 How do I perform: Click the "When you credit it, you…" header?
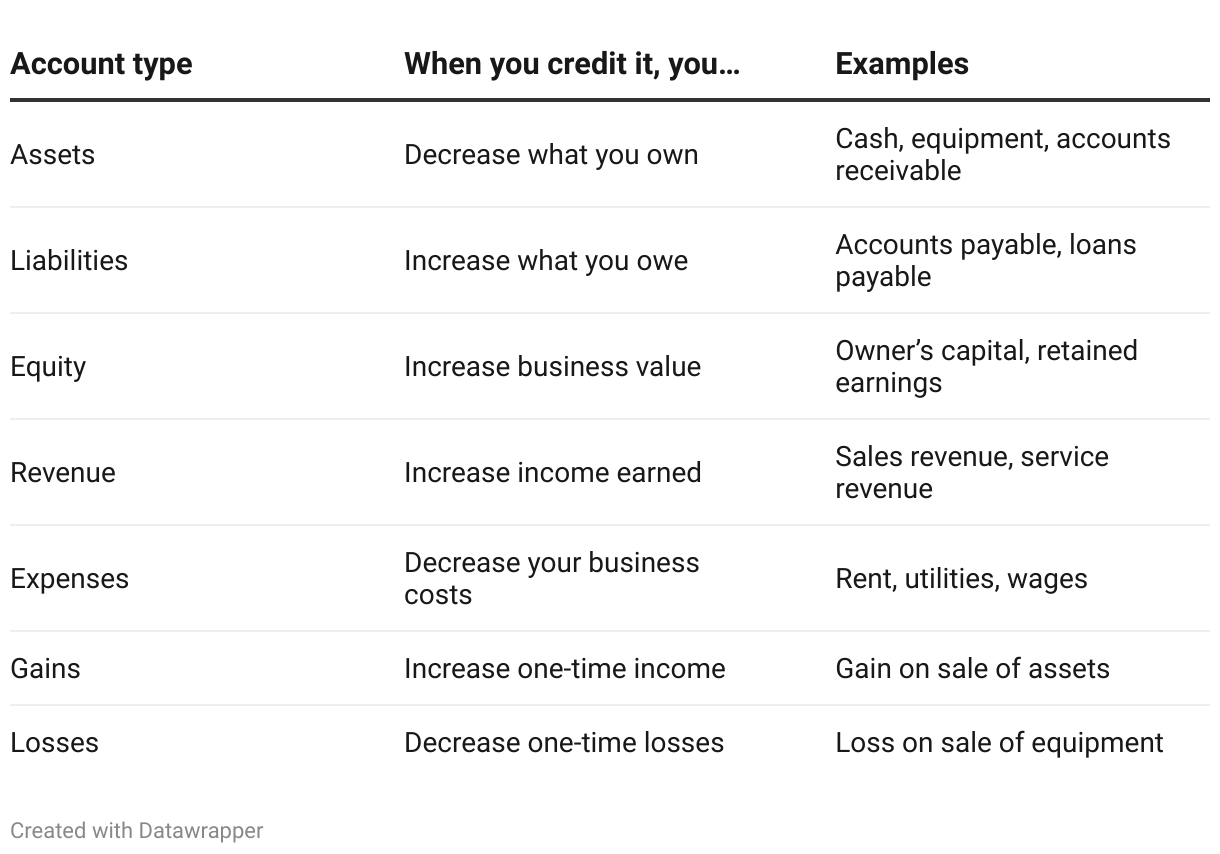tap(572, 64)
